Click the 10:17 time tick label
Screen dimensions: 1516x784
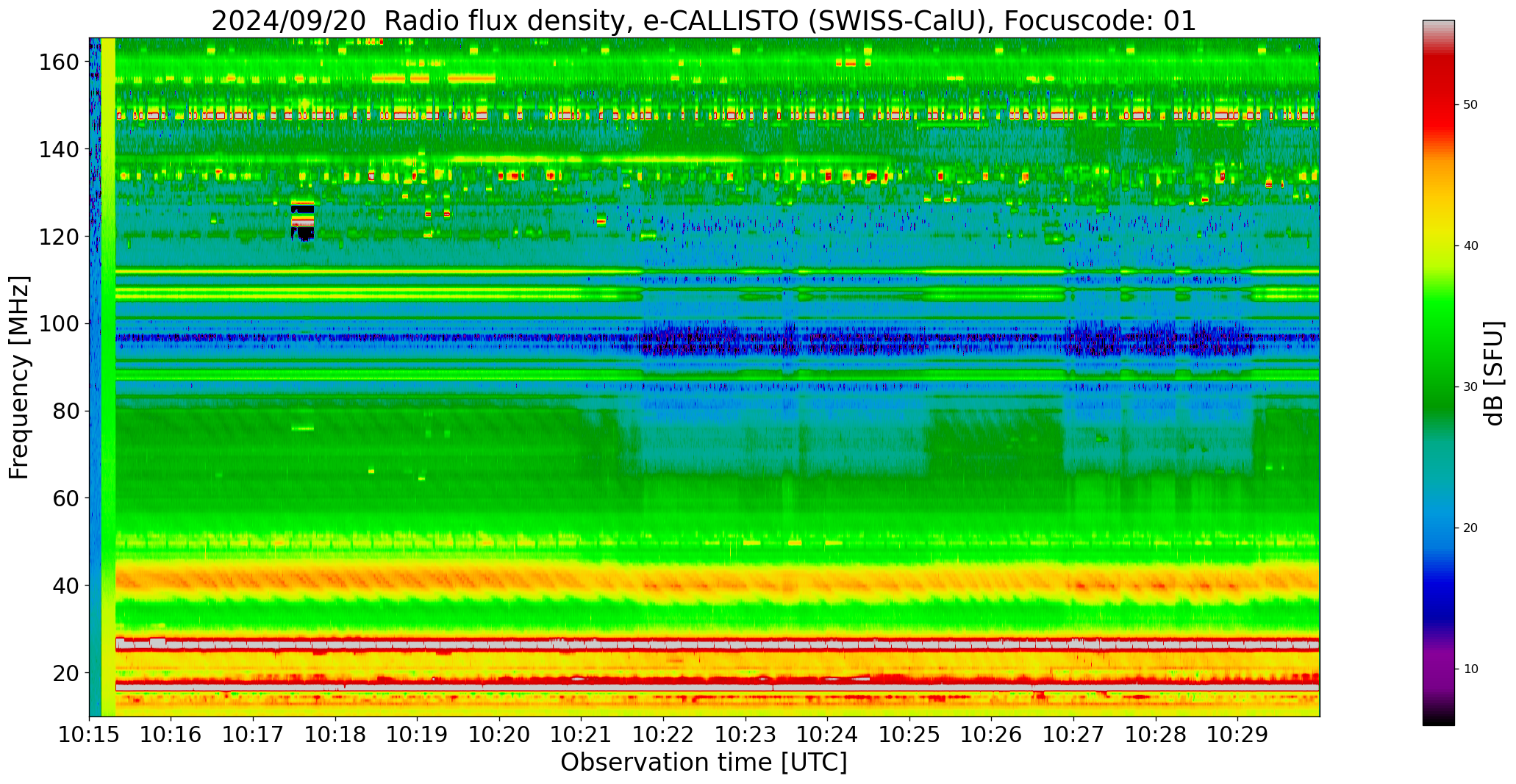(x=253, y=735)
